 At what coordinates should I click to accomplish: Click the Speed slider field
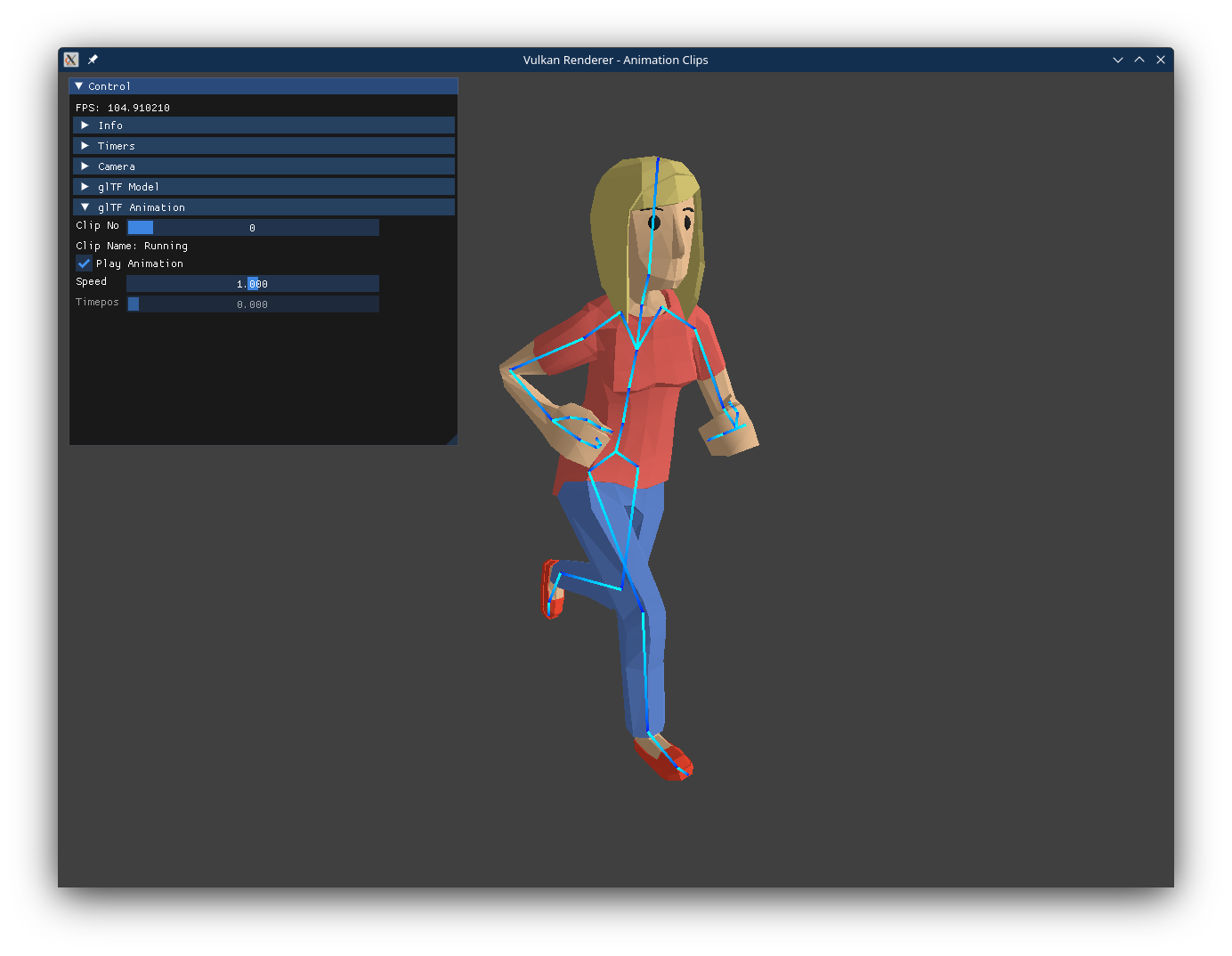pos(253,284)
